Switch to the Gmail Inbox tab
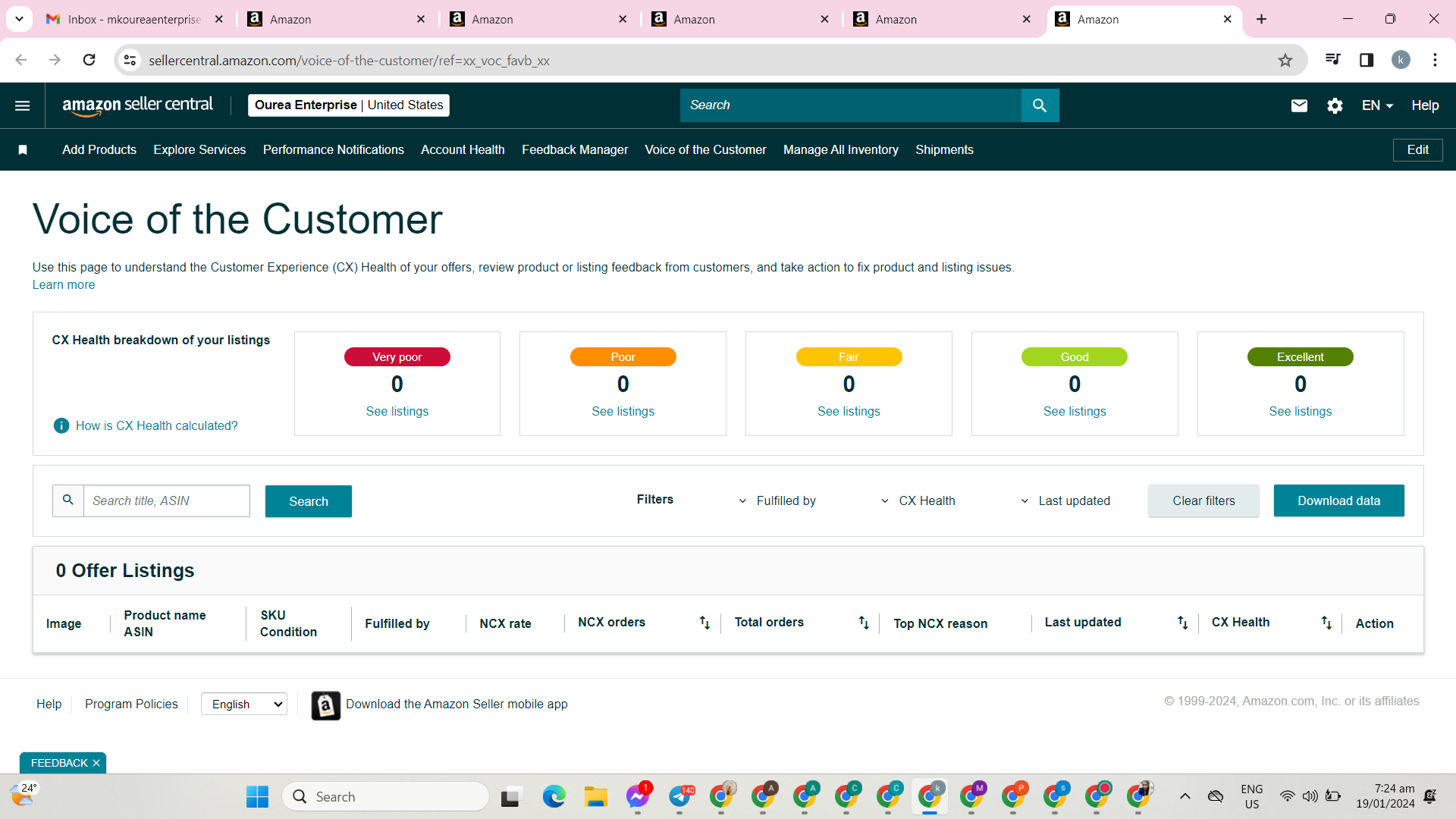The image size is (1456, 819). [x=134, y=19]
